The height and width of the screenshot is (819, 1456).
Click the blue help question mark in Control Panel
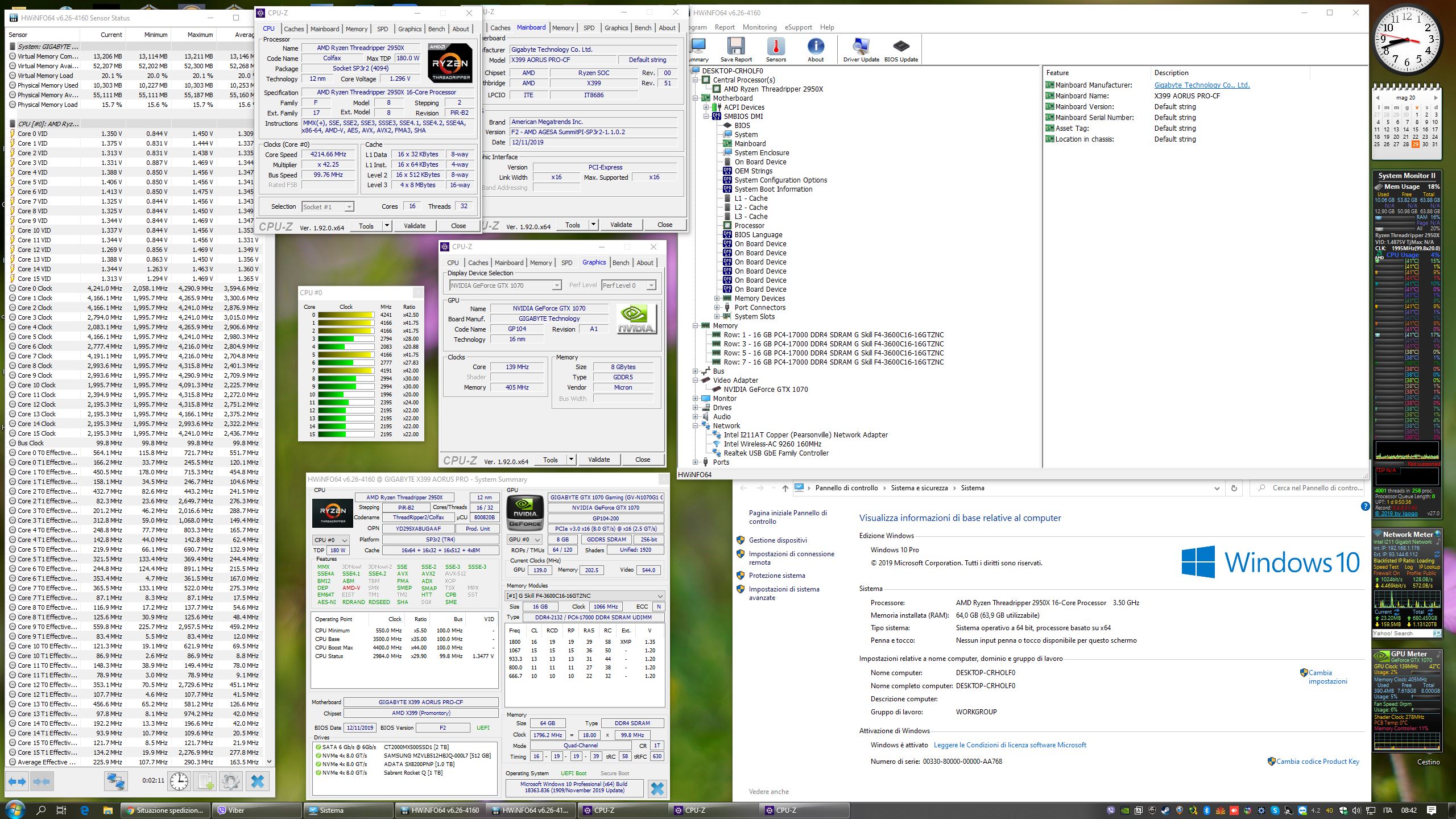1365,506
